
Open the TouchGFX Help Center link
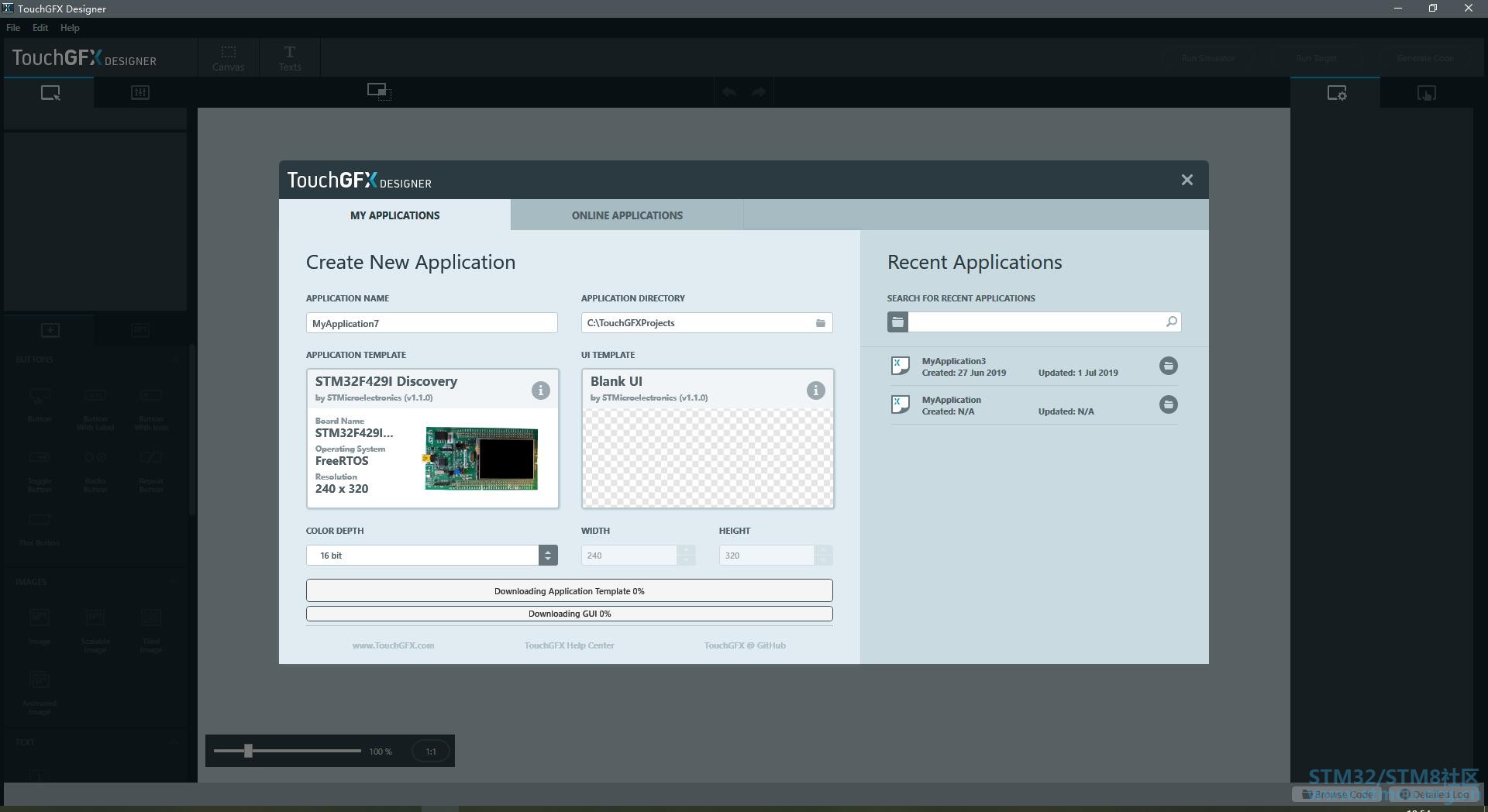click(569, 645)
